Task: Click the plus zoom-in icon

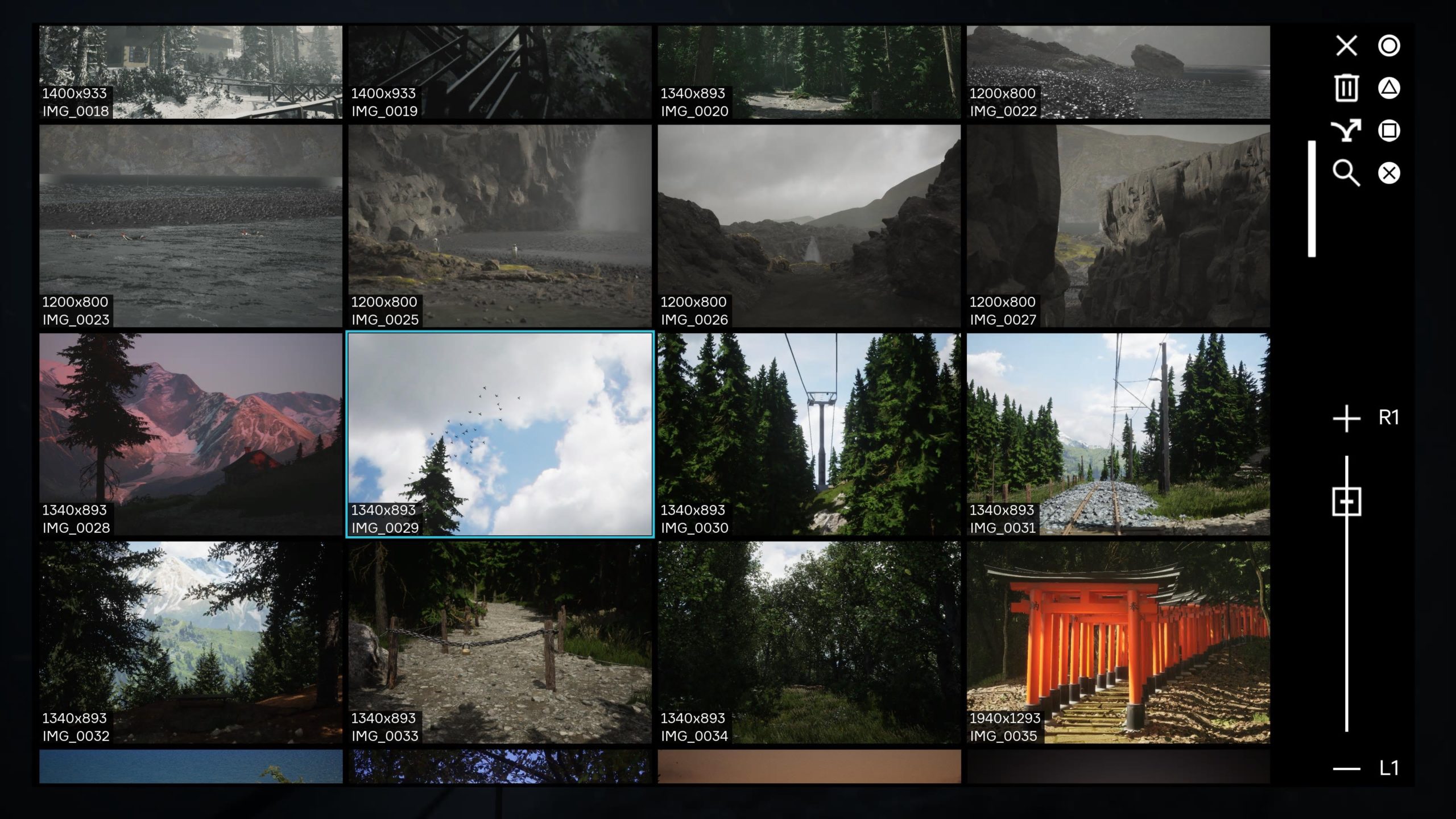Action: [1346, 419]
